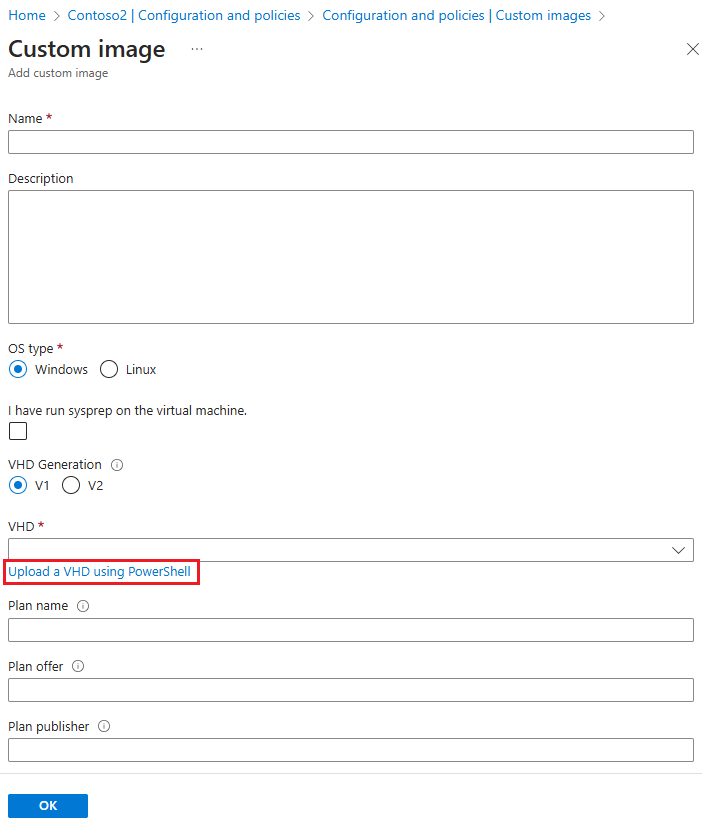The image size is (702, 824).
Task: Open the ellipsis menu beside Custom image title
Action: [196, 49]
